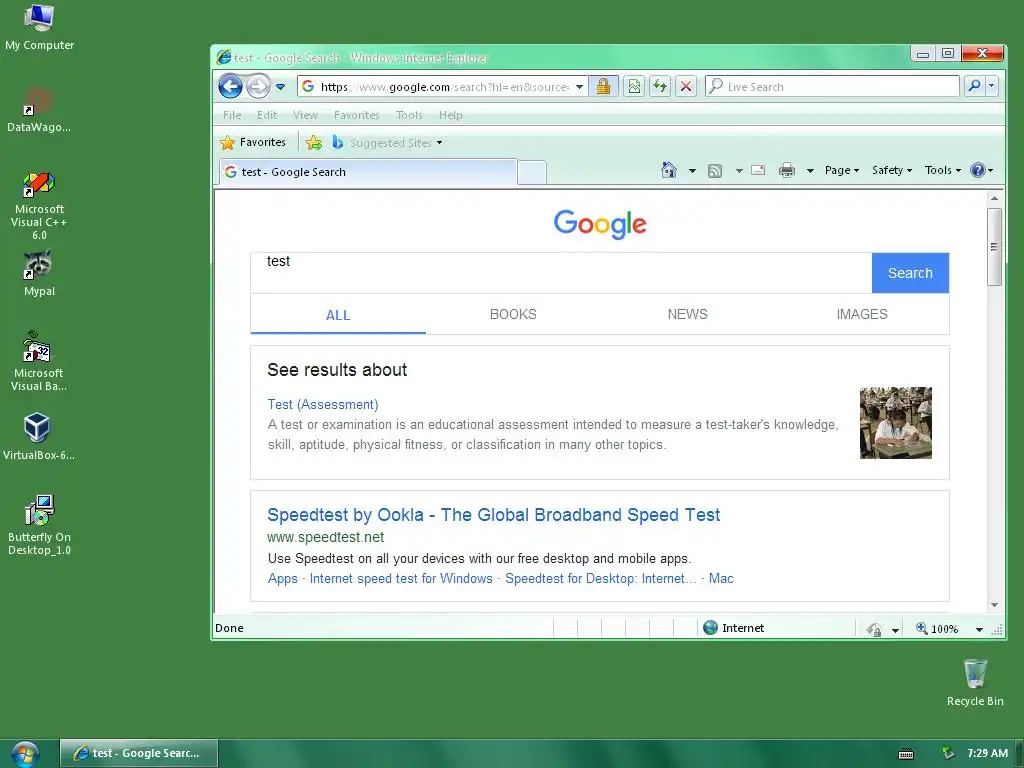Click the blue Search button
1024x768 pixels.
[910, 273]
